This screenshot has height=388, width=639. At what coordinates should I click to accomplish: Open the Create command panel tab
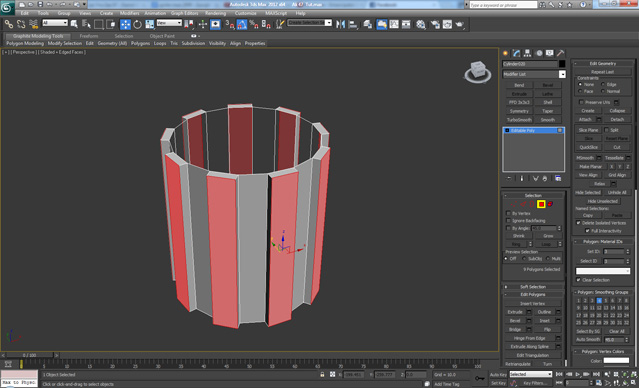click(x=506, y=53)
